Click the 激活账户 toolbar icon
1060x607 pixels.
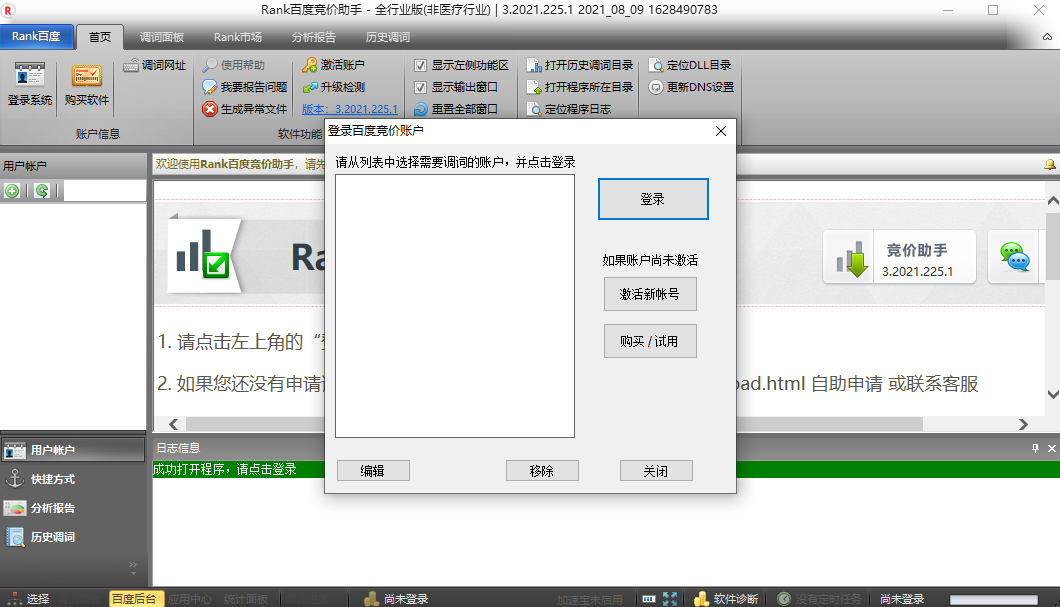pos(335,65)
